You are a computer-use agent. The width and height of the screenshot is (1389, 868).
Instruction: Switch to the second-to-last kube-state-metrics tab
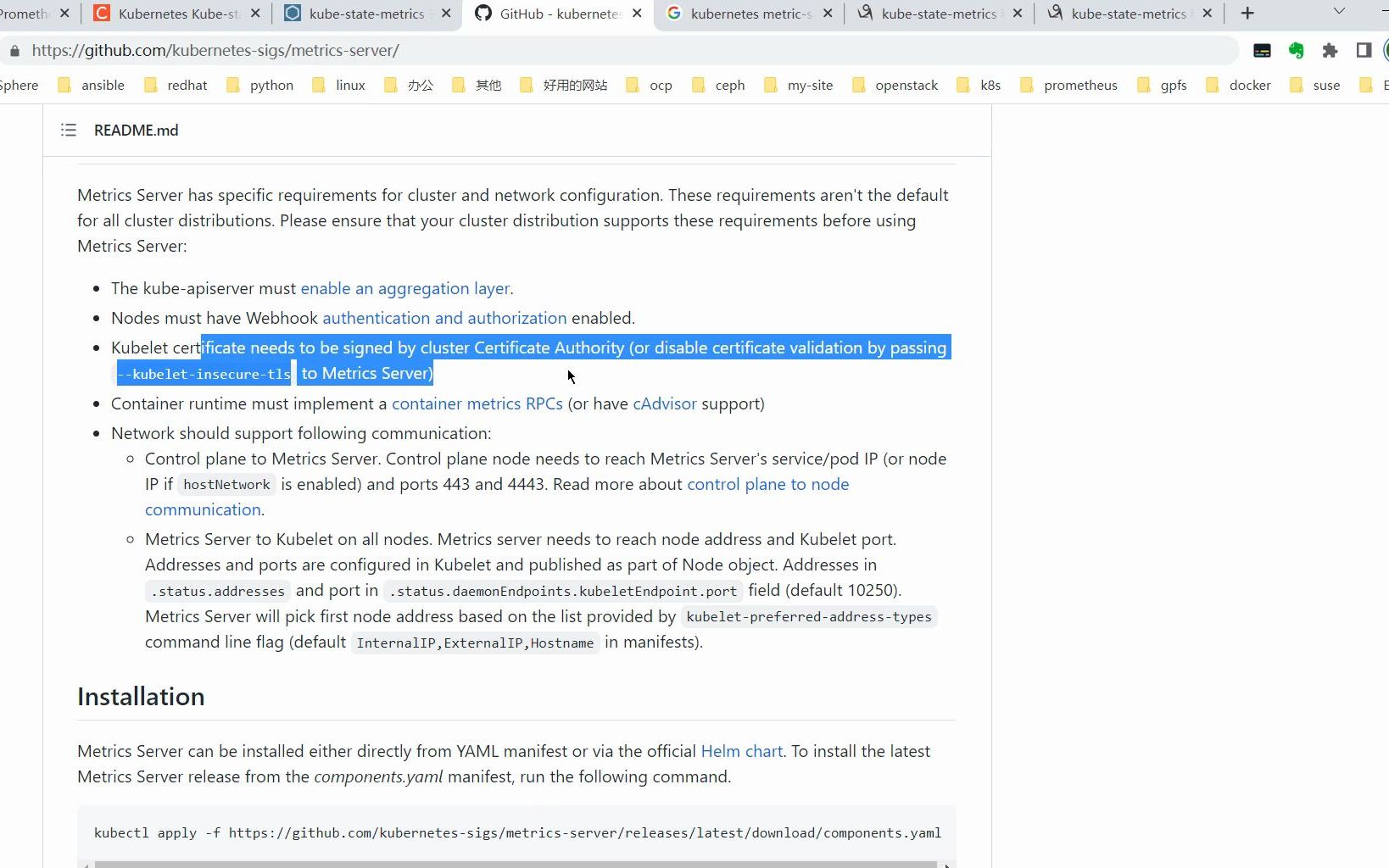point(940,14)
